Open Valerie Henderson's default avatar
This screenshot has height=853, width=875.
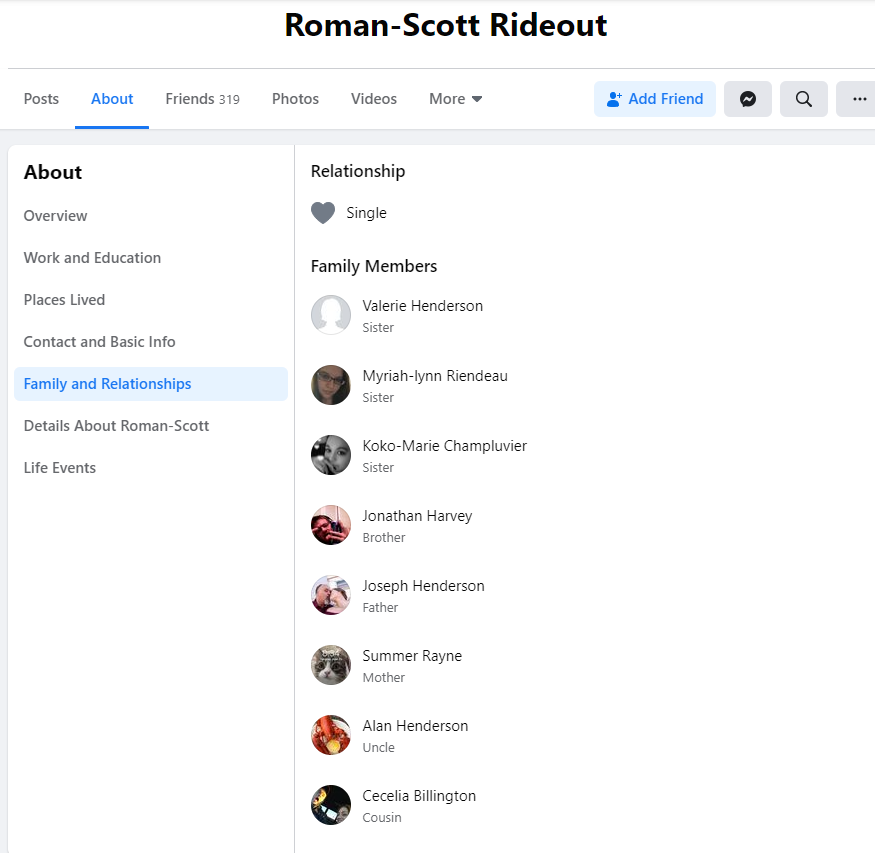coord(331,315)
